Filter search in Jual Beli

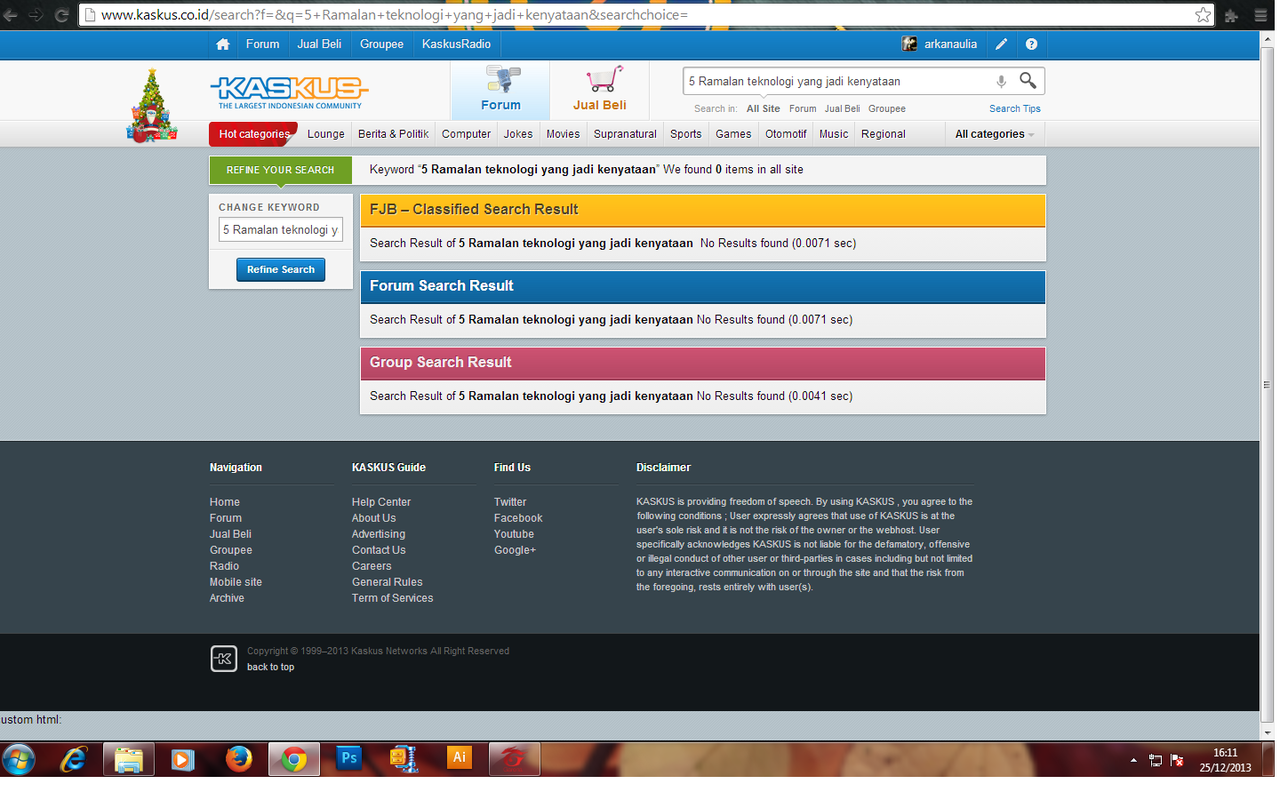click(x=842, y=109)
